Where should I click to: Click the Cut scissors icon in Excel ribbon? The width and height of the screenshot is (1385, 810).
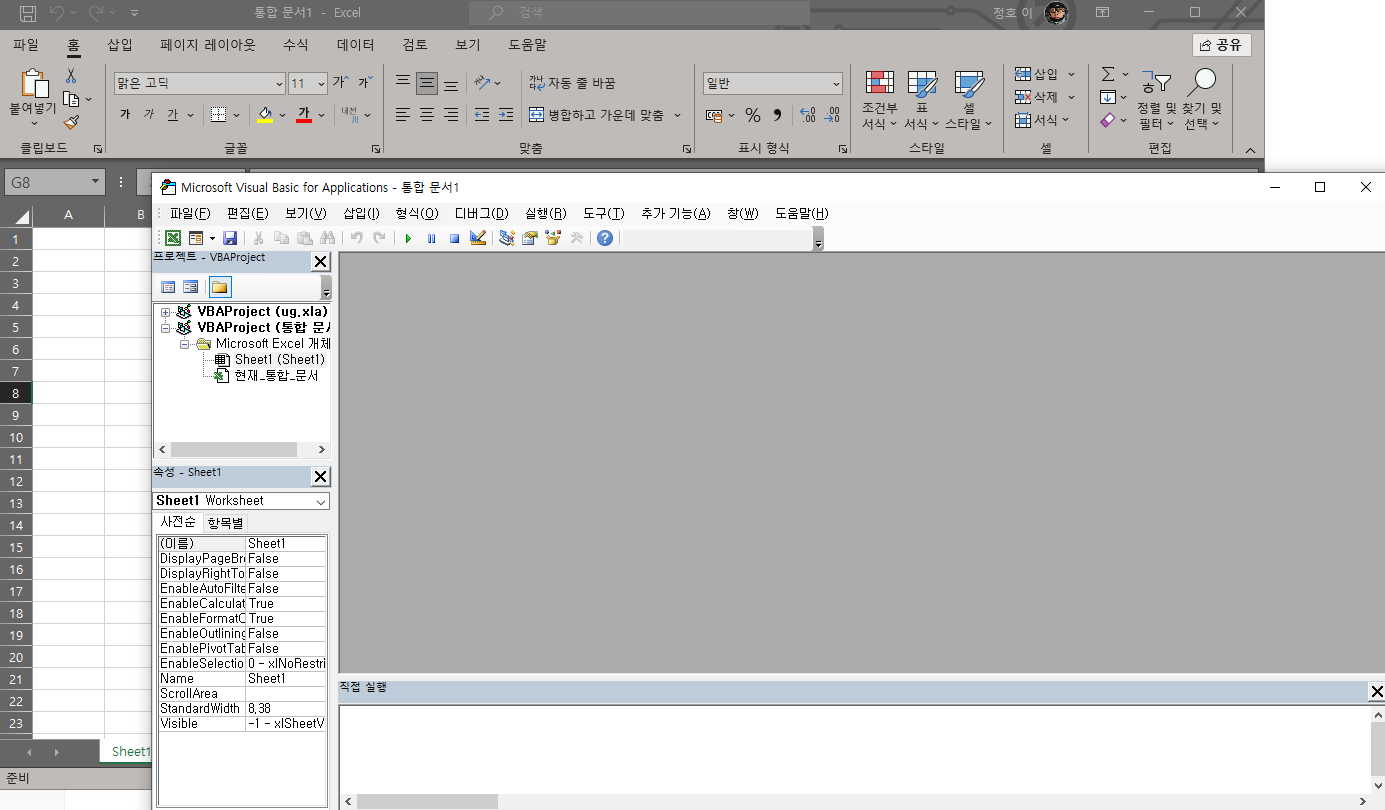tap(71, 76)
